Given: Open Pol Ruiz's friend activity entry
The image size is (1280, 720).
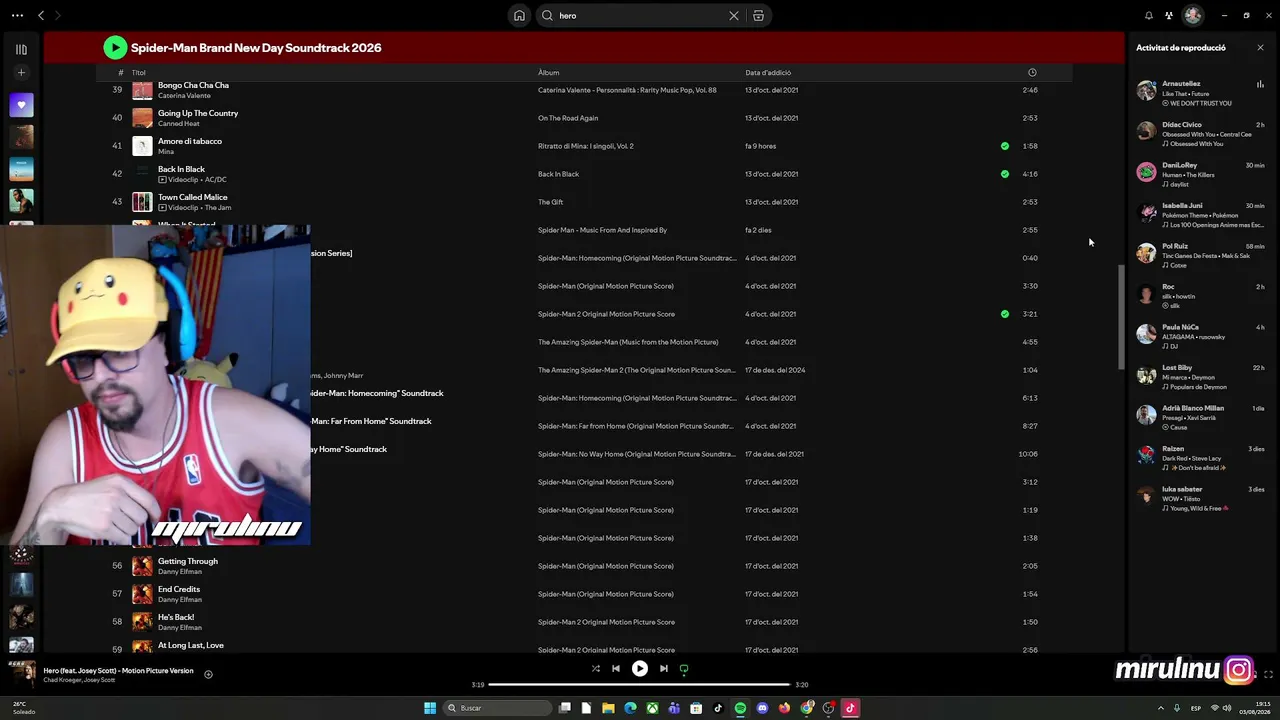Looking at the screenshot, I should pos(1202,255).
